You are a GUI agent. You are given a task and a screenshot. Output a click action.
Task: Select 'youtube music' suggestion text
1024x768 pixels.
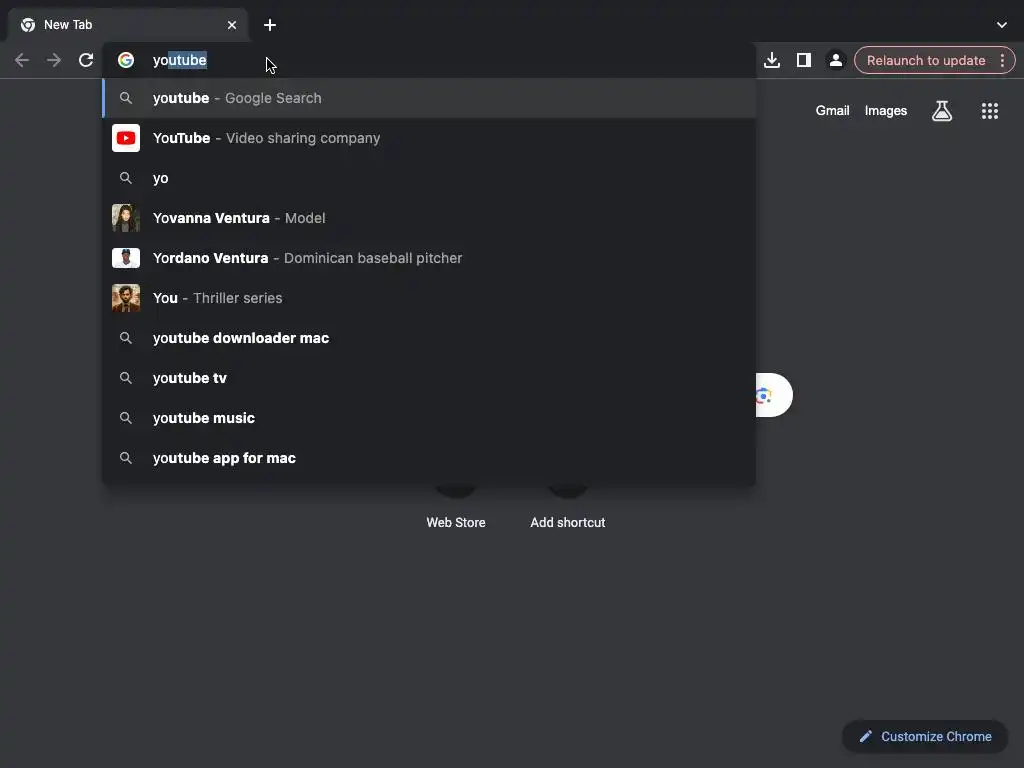coord(204,418)
